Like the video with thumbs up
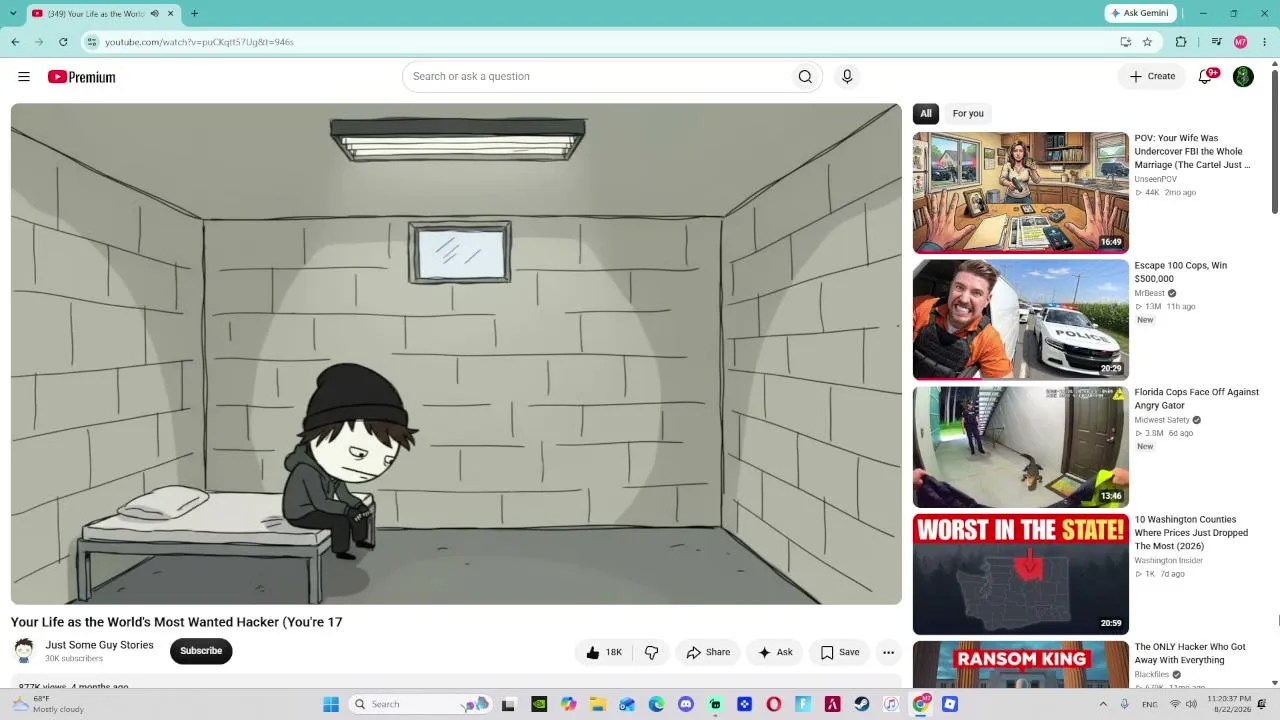 [603, 652]
